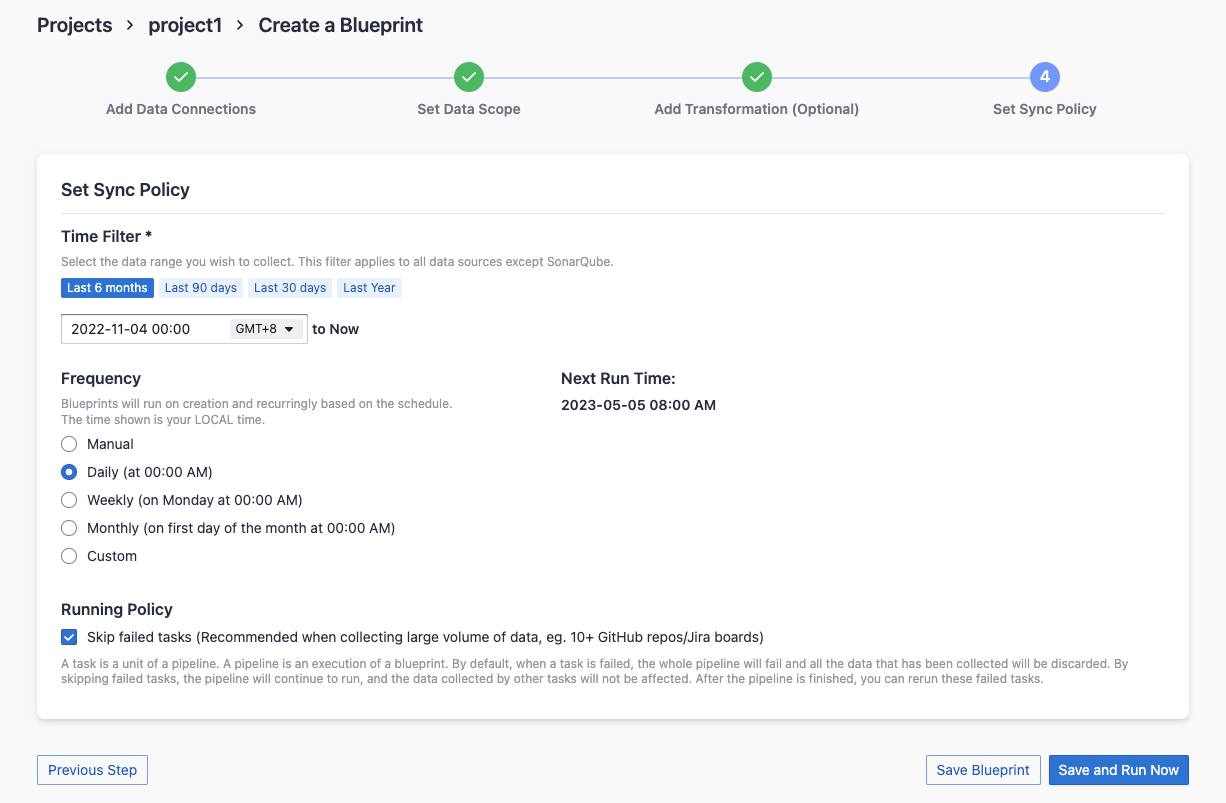Go back with Previous Step button

(93, 770)
